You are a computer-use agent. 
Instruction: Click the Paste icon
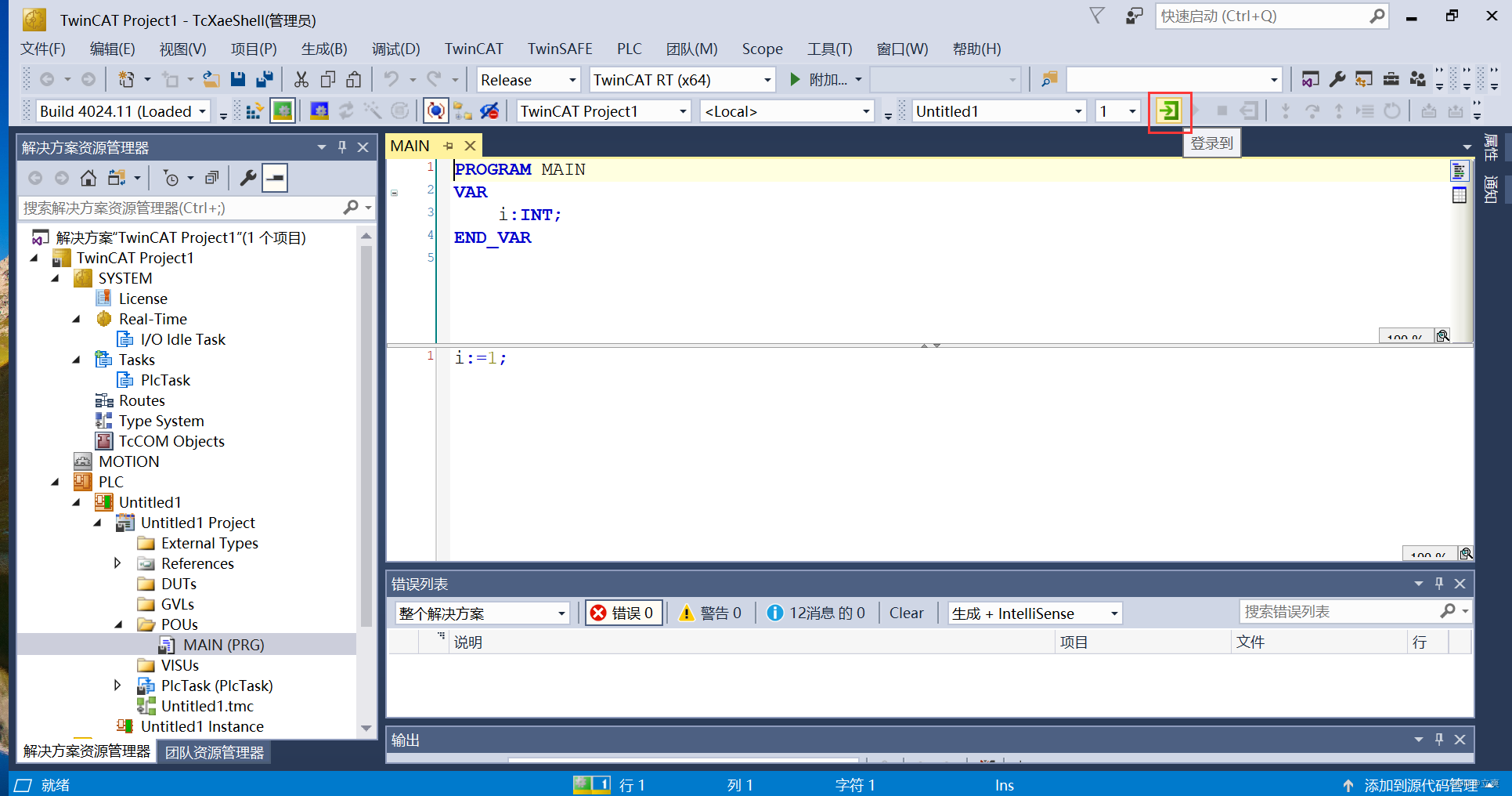tap(354, 79)
